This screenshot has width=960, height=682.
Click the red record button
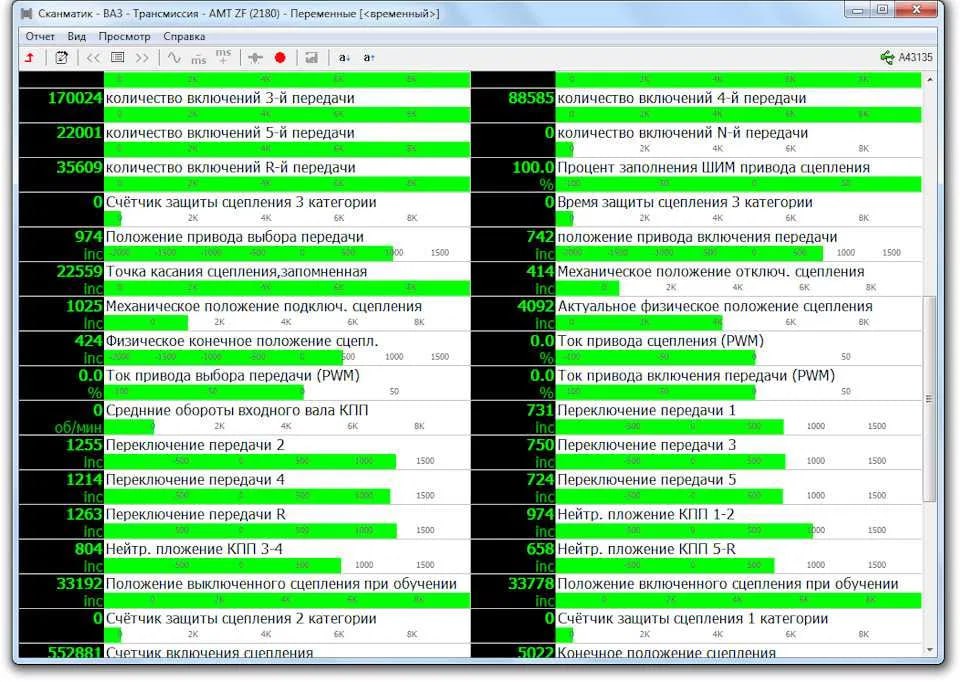(x=280, y=58)
